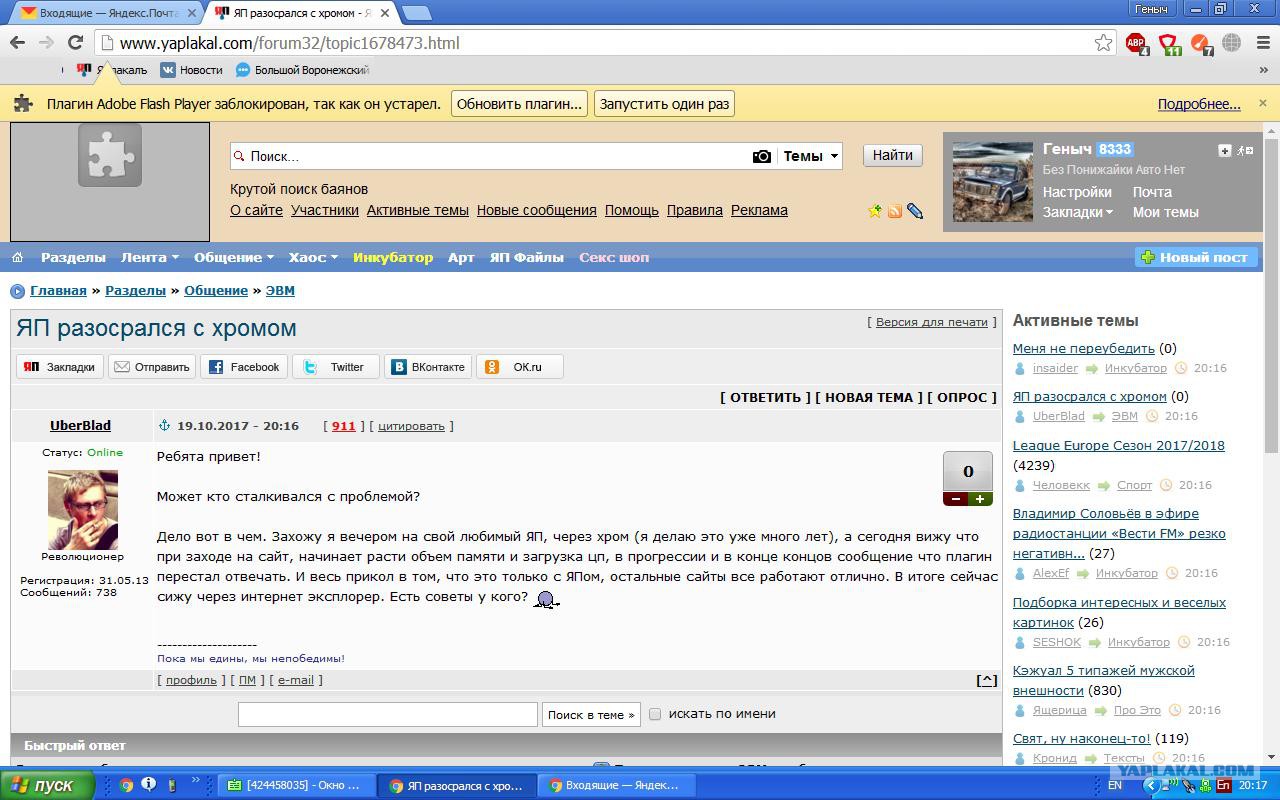Viewport: 1280px width, 800px height.
Task: Open the ЯП Файлы menu item
Action: click(x=527, y=257)
